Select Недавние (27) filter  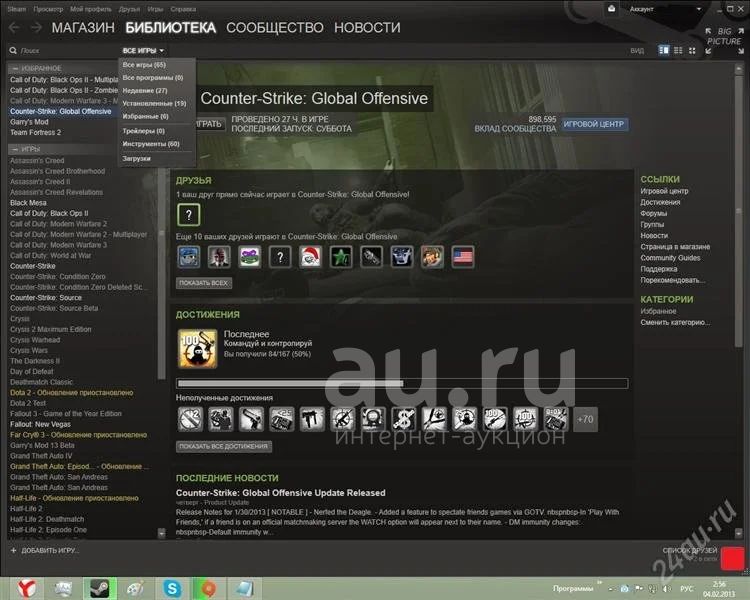pos(144,90)
